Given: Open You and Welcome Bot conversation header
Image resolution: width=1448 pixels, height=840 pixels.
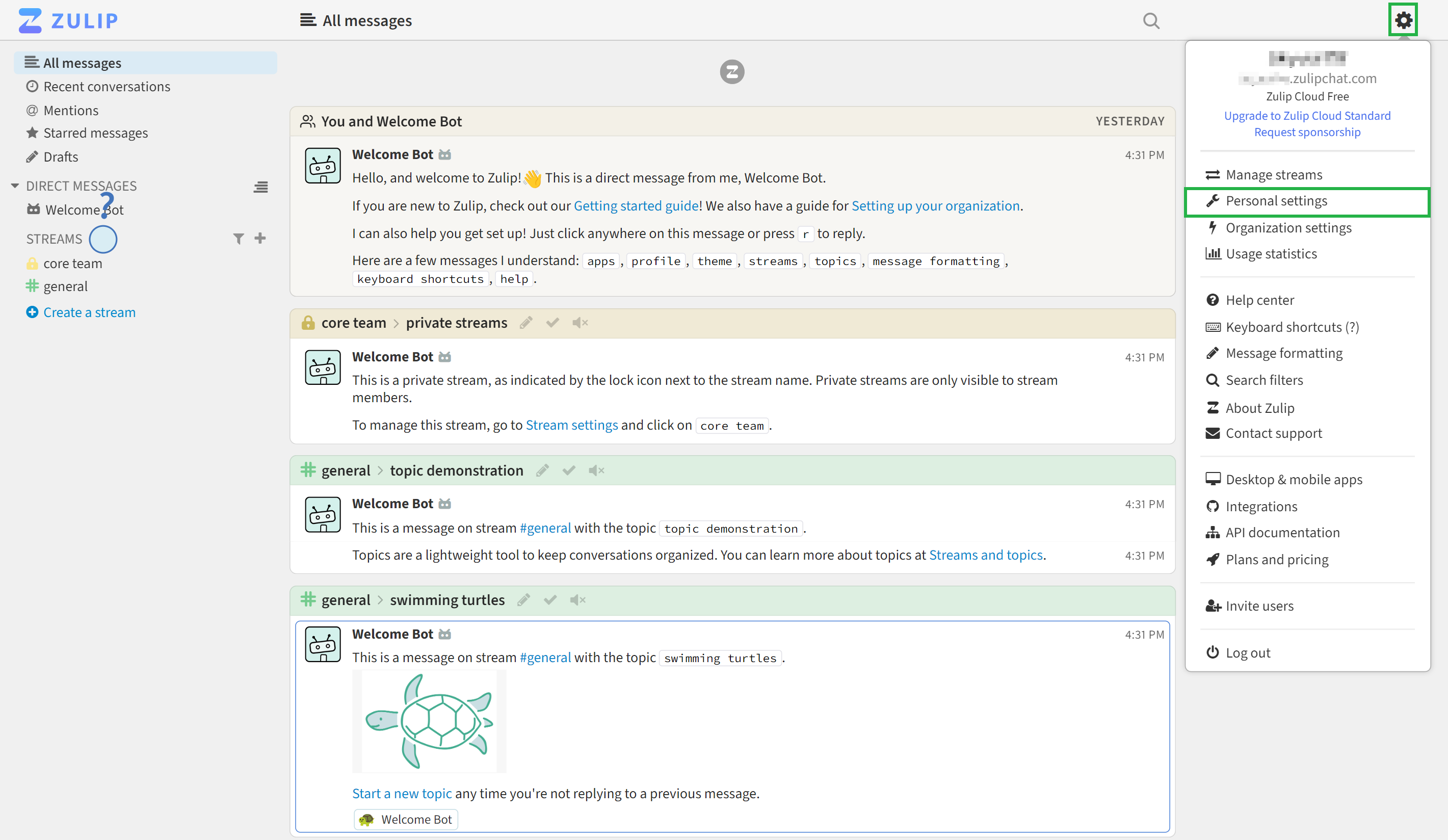Looking at the screenshot, I should click(x=391, y=121).
